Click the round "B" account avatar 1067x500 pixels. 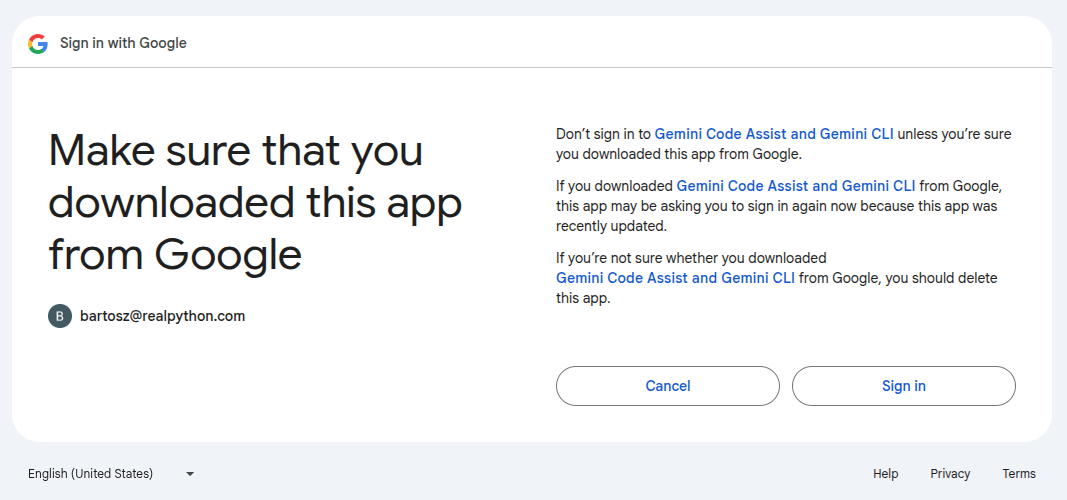60,316
